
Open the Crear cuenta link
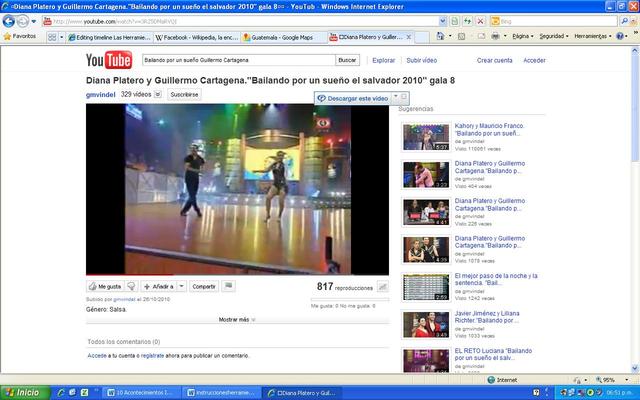494,60
